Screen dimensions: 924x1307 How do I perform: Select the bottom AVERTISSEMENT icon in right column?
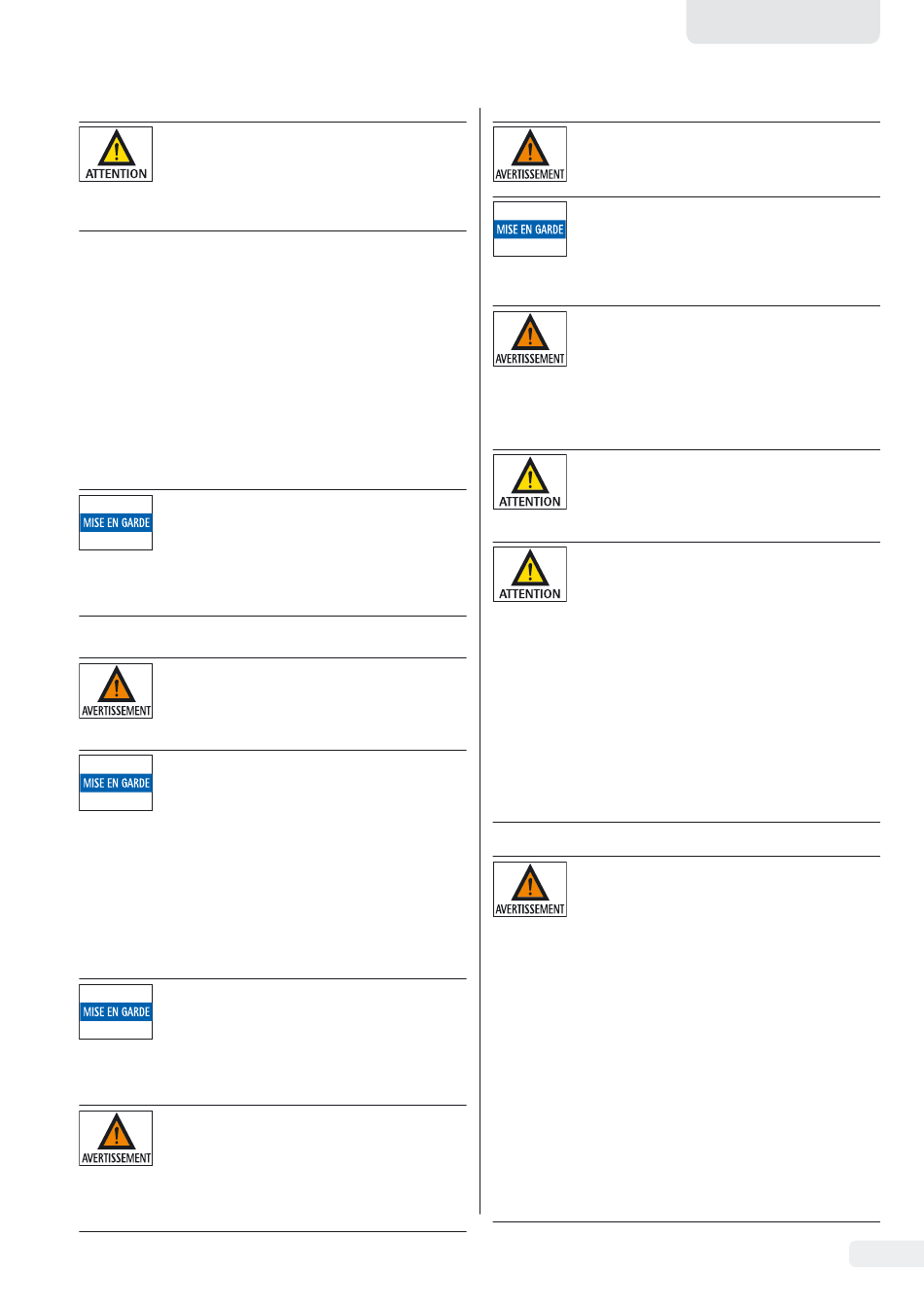coord(530,890)
